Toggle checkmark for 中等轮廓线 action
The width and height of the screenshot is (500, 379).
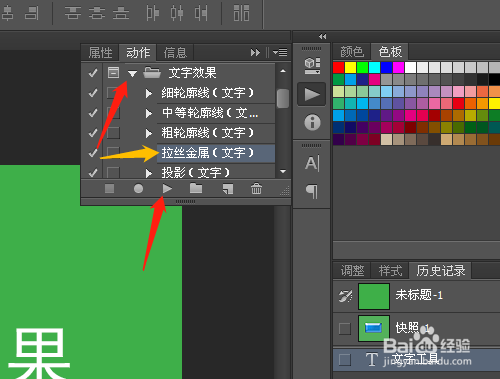click(93, 113)
